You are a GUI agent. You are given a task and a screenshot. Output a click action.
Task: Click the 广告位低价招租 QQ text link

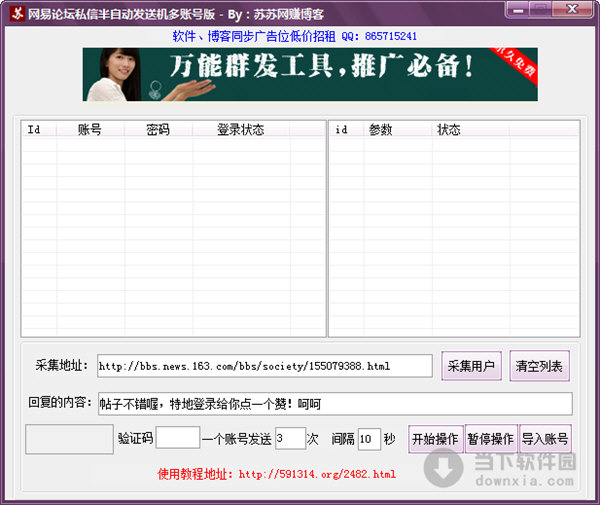click(294, 36)
